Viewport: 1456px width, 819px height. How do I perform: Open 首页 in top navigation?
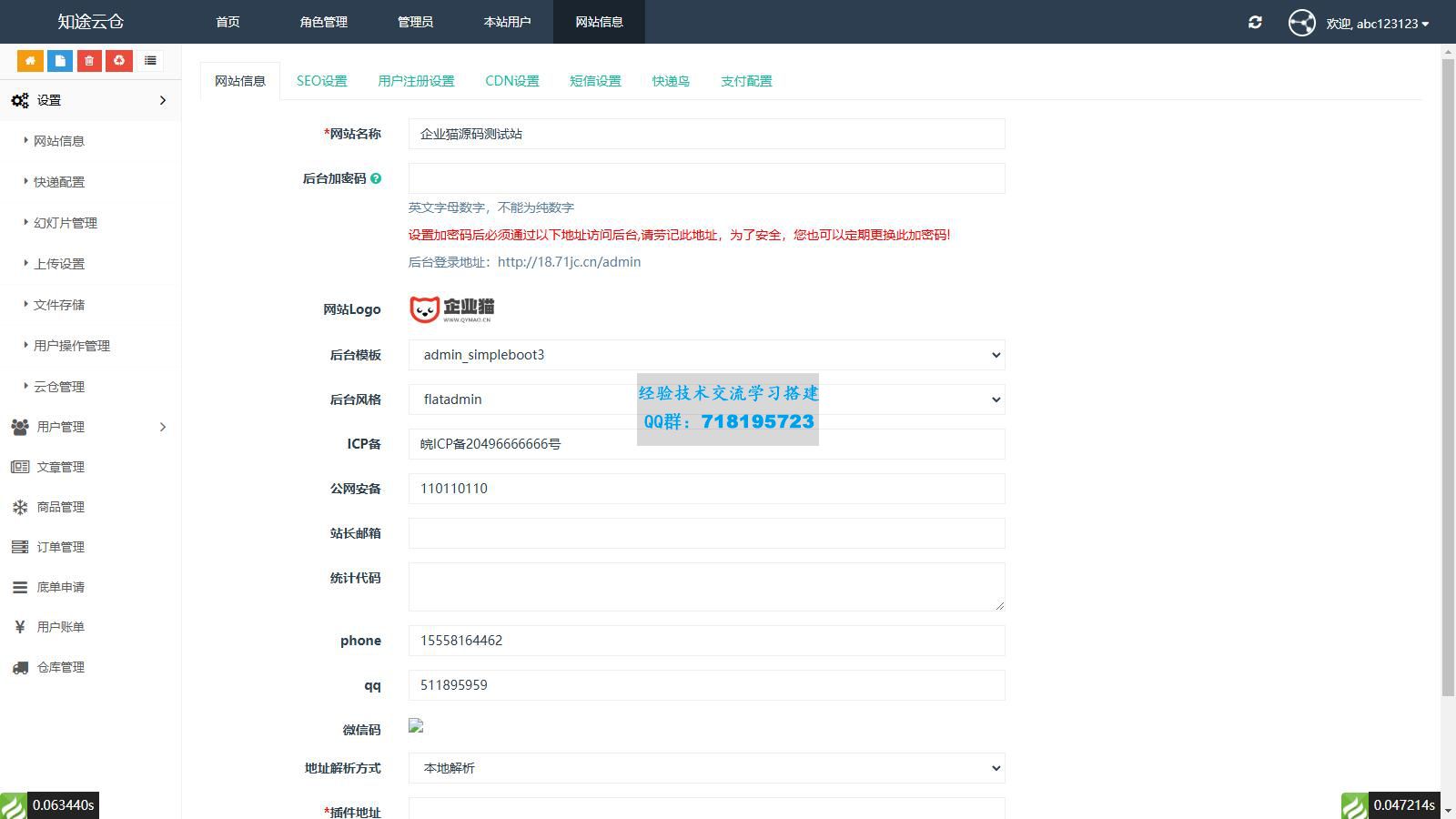pos(227,22)
